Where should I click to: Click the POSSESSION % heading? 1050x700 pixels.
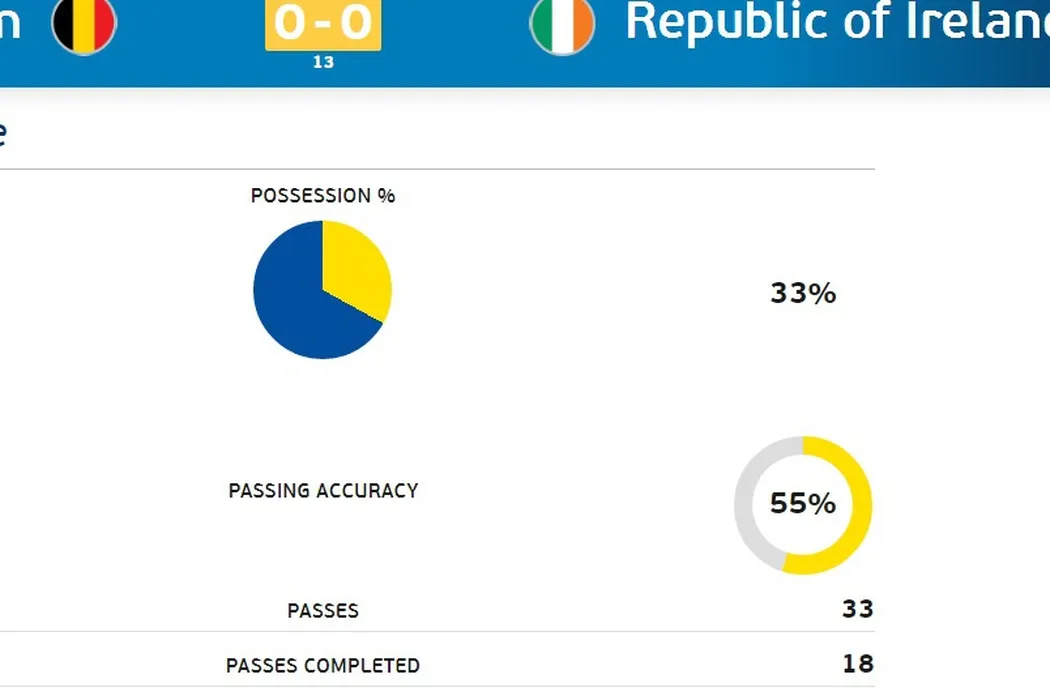pos(323,196)
